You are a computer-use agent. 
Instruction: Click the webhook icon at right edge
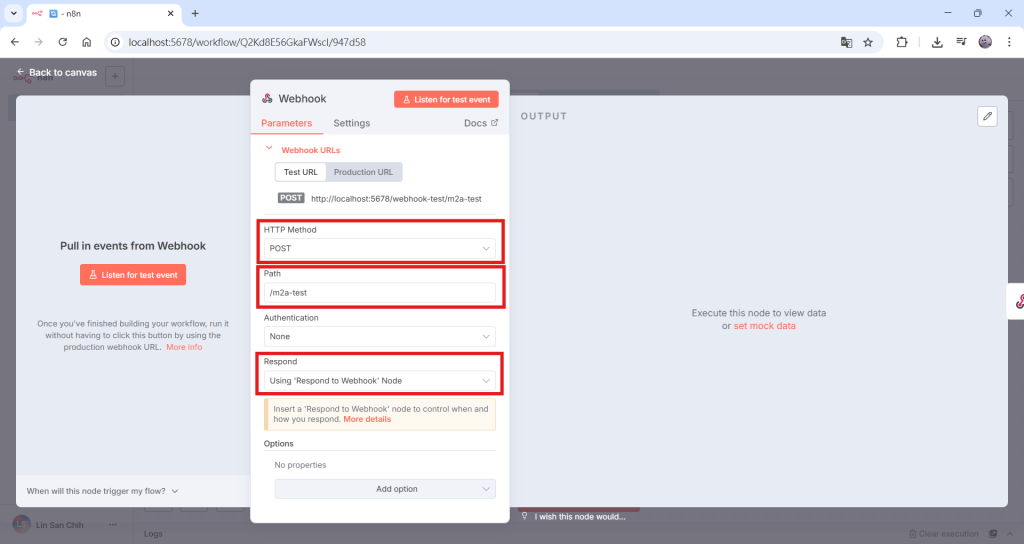(x=1019, y=301)
